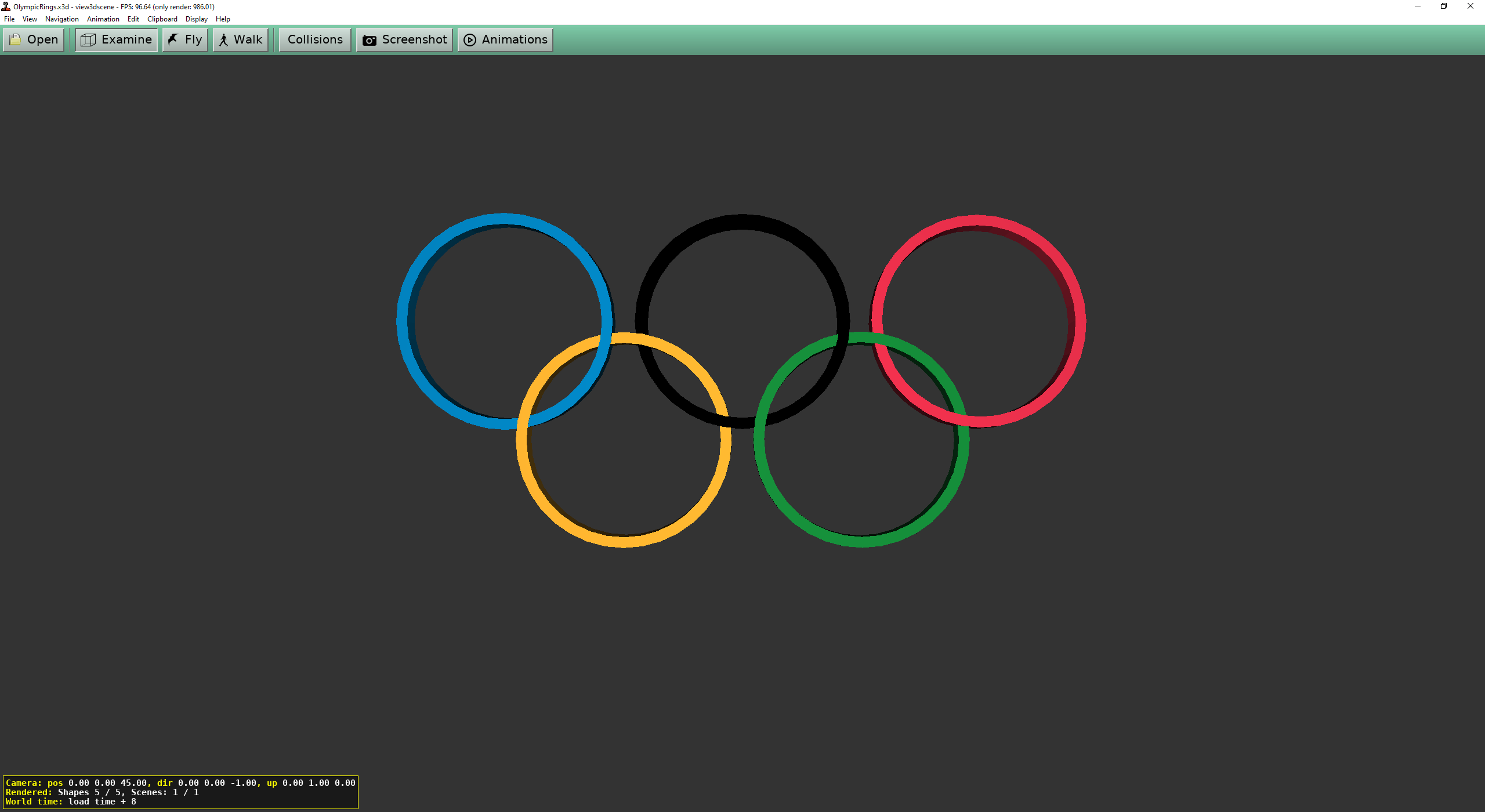Click the view3dscene app icon in title bar
Viewport: 1485px width, 812px height.
coord(6,6)
